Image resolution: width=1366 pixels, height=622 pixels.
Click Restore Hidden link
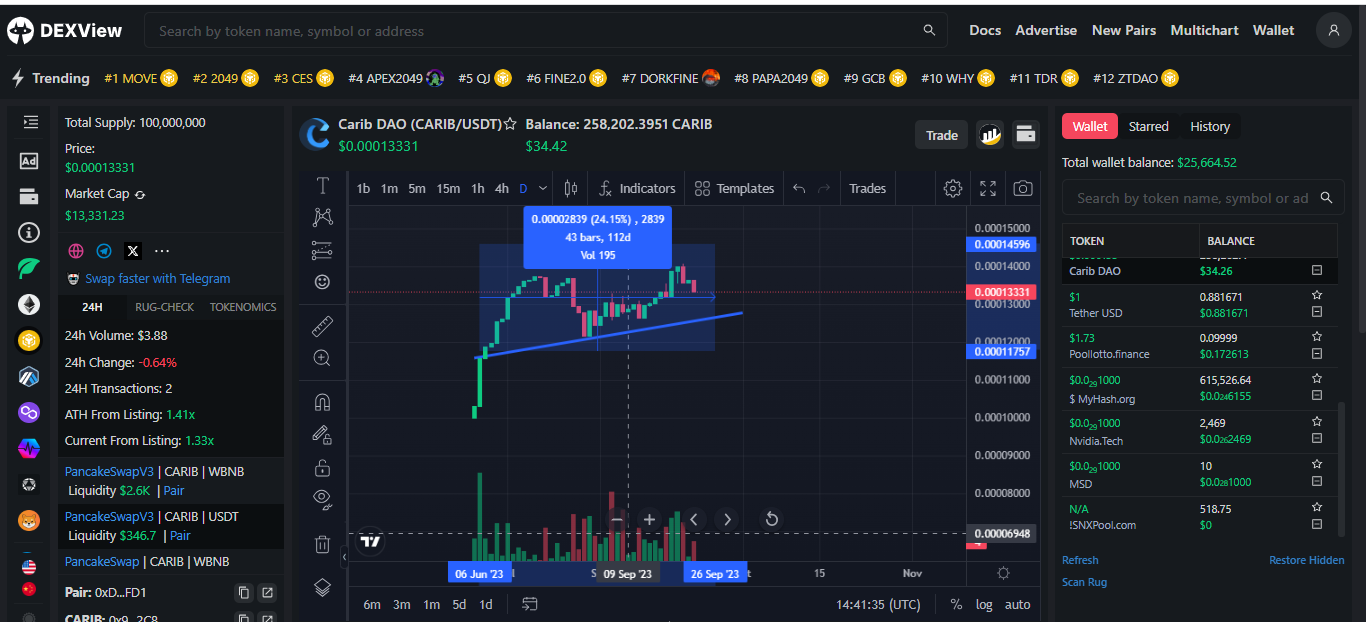[1306, 560]
